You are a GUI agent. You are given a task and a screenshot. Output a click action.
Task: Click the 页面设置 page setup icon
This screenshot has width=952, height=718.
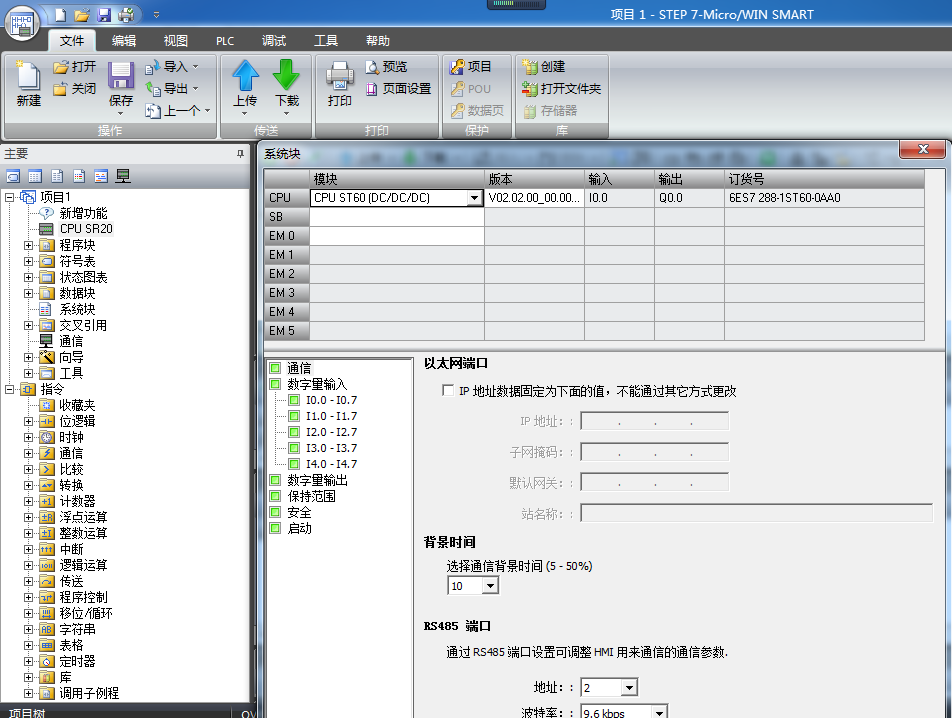pyautogui.click(x=396, y=89)
